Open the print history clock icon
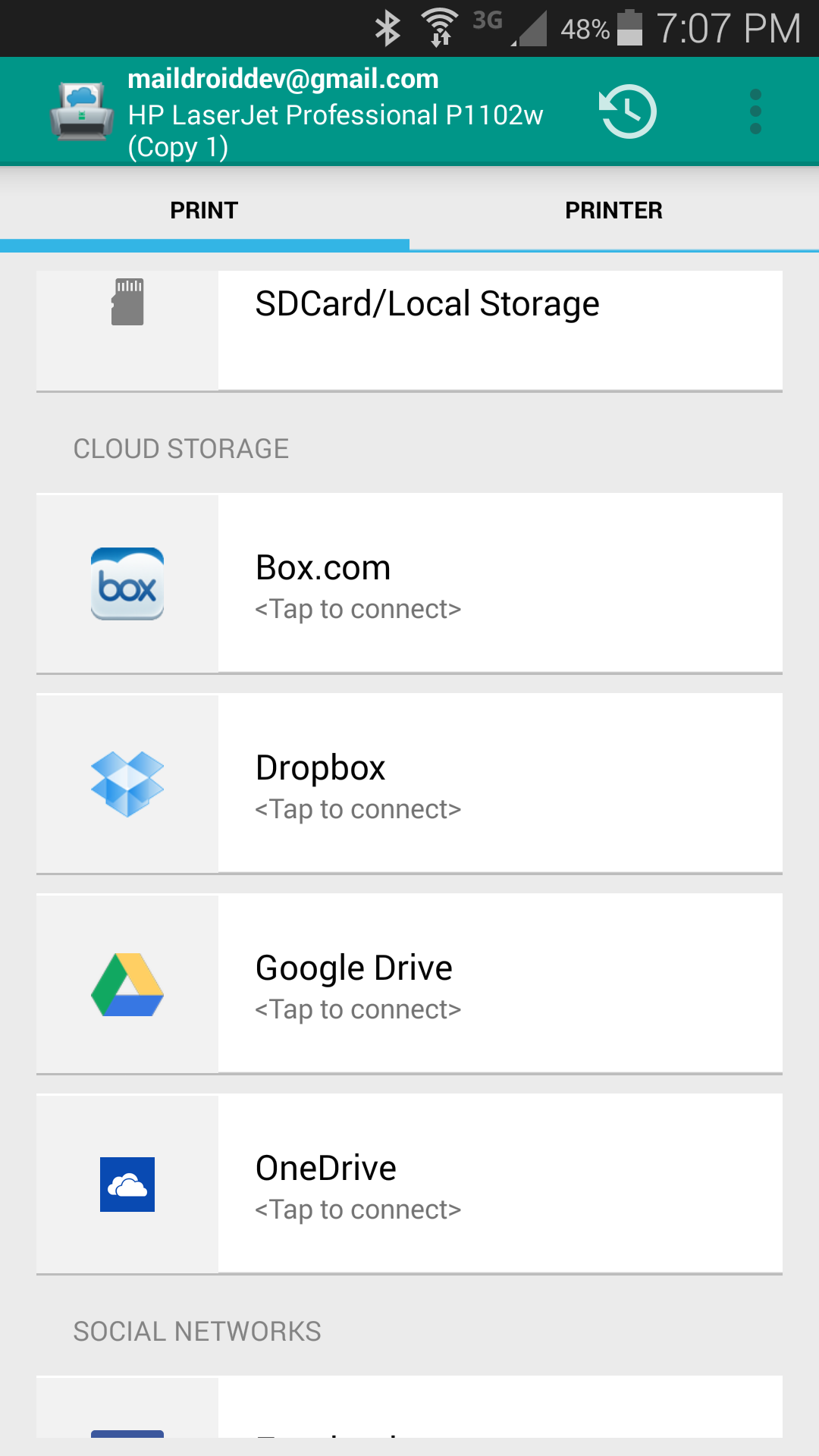Viewport: 819px width, 1456px height. pyautogui.click(x=628, y=112)
